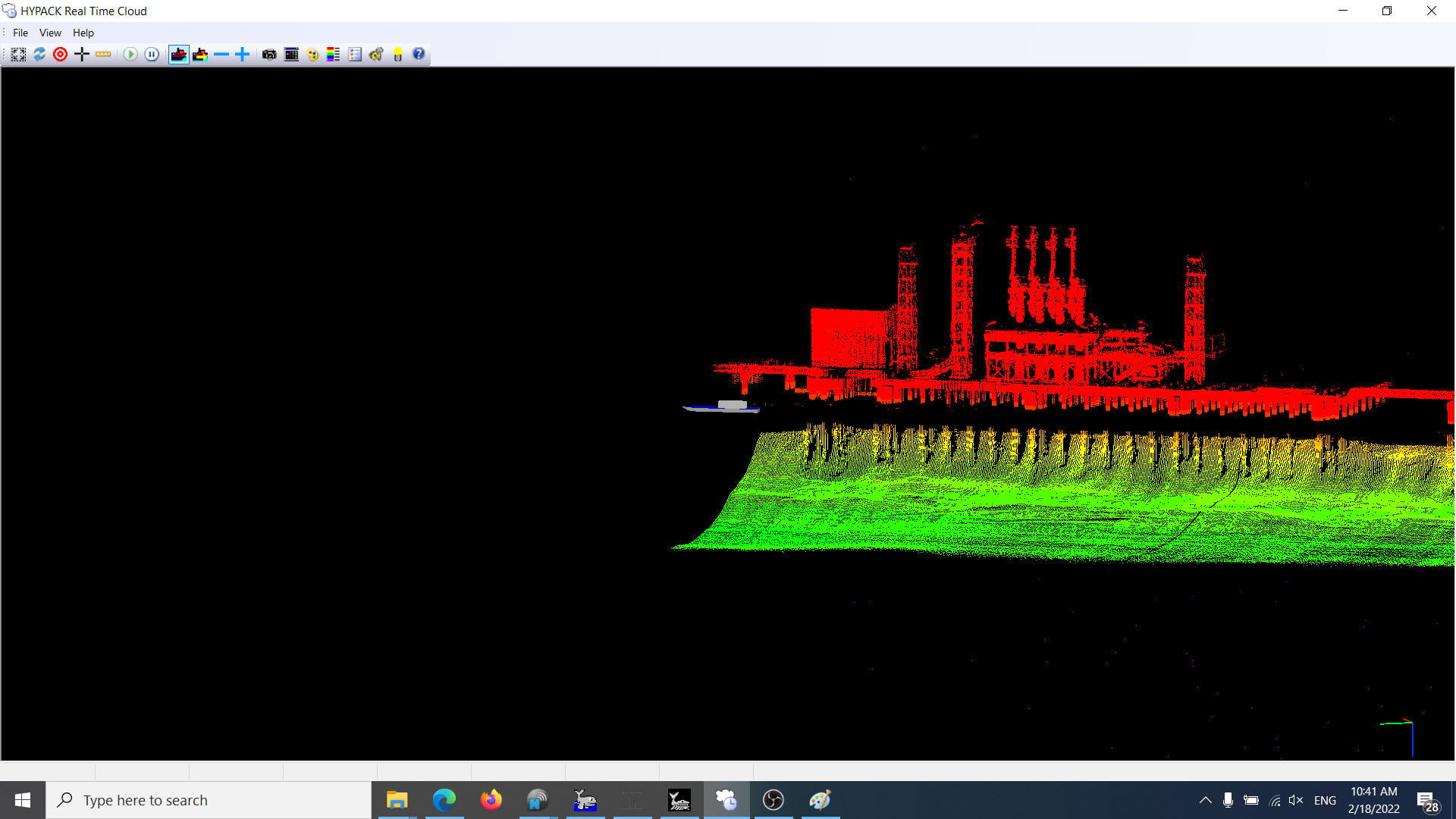Open the measure ruler tool
Screen dimensions: 1456x819
click(103, 54)
